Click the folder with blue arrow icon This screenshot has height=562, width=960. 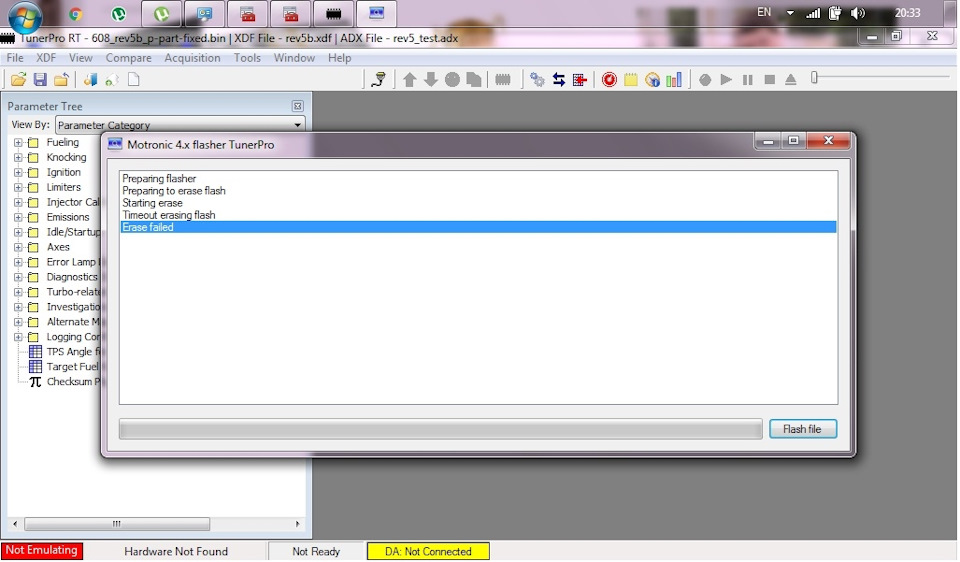click(61, 80)
